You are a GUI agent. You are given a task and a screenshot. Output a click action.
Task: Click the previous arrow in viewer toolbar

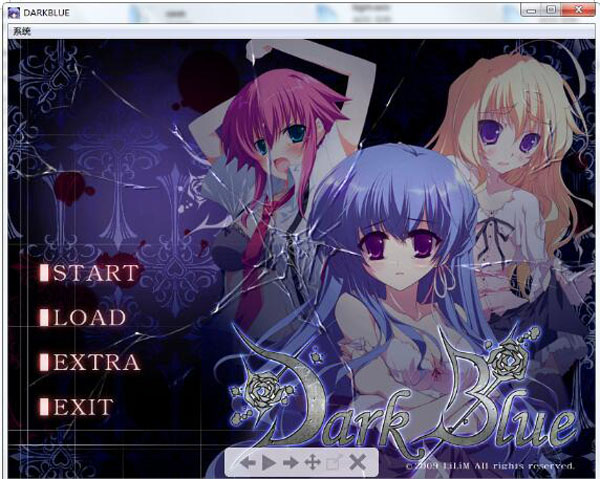pos(248,463)
